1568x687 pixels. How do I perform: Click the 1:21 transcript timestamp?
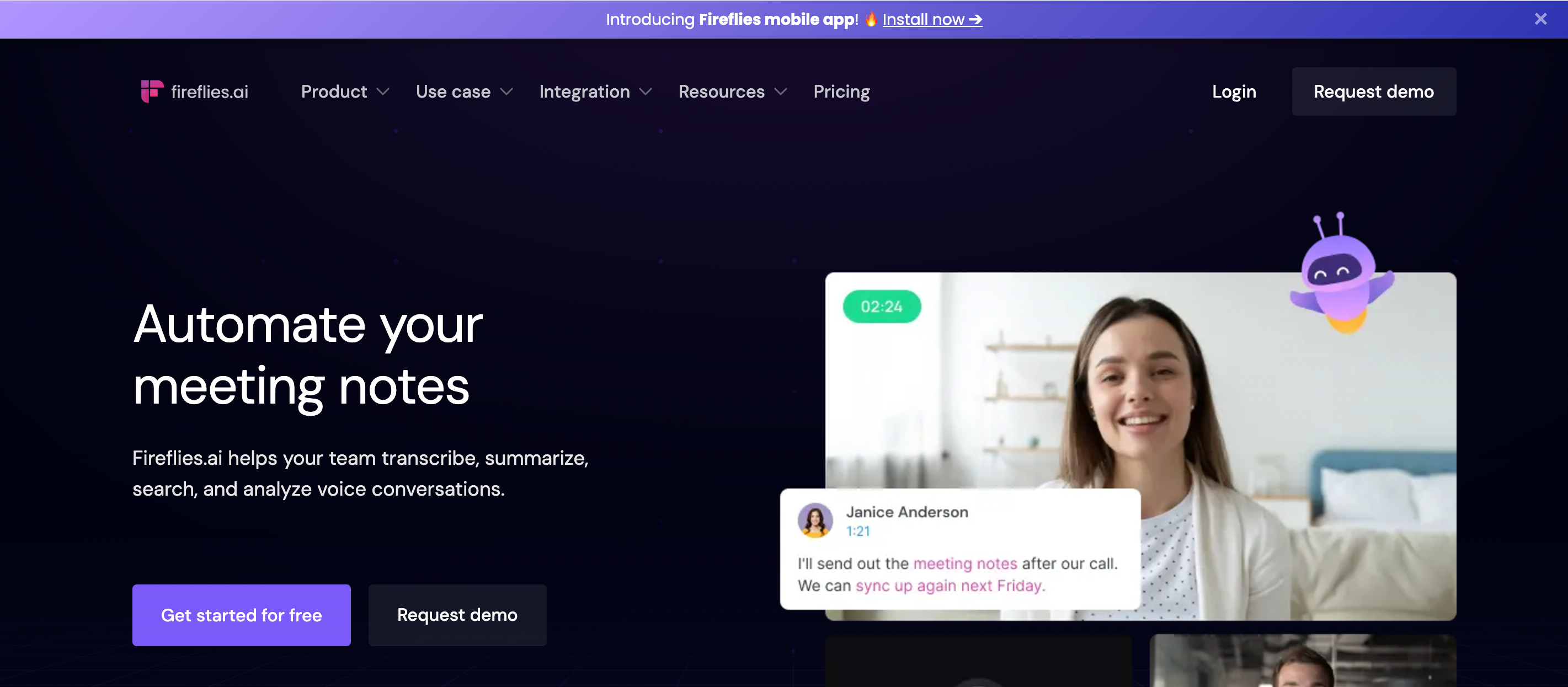857,531
